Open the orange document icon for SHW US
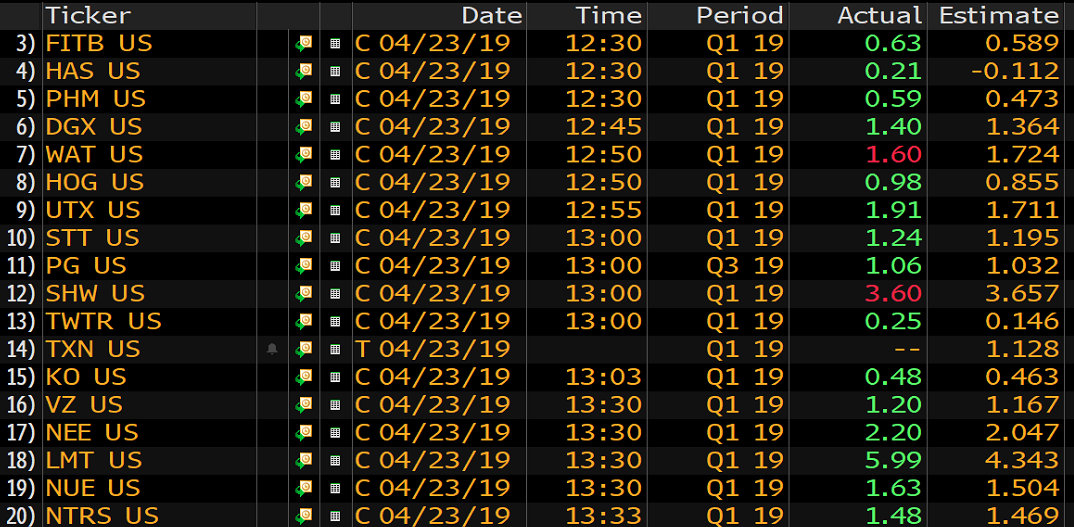The width and height of the screenshot is (1074, 527). [303, 293]
